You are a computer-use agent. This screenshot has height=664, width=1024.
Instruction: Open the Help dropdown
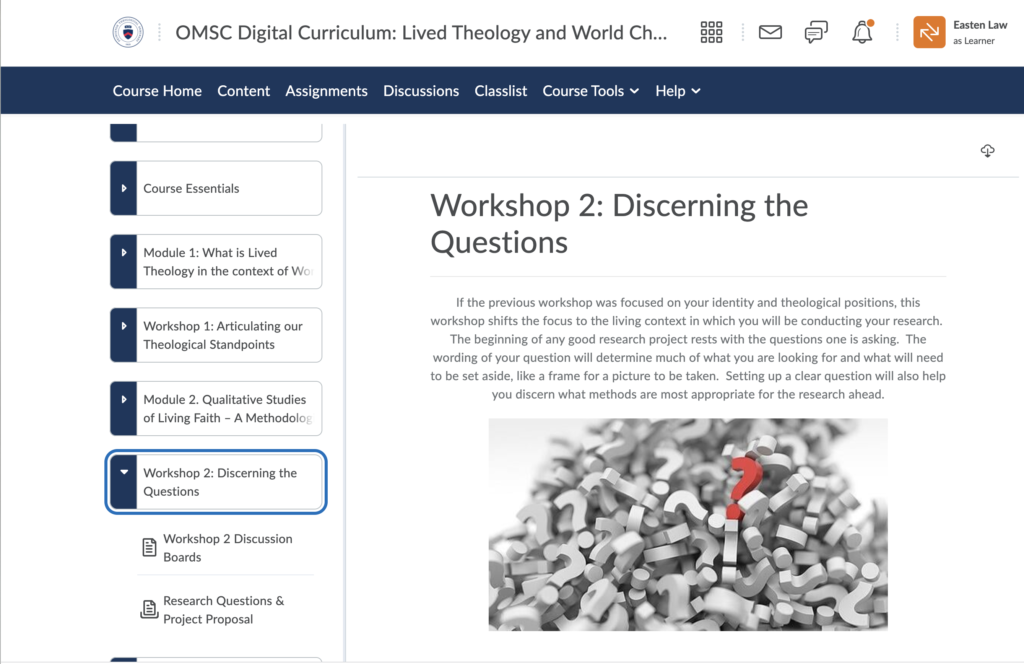tap(677, 90)
